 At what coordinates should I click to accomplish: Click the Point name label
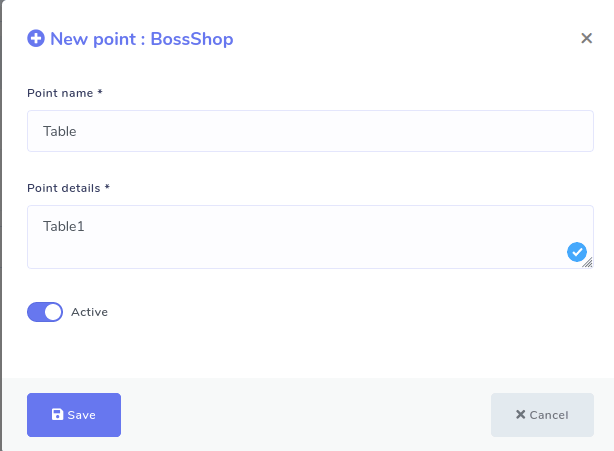pyautogui.click(x=60, y=93)
